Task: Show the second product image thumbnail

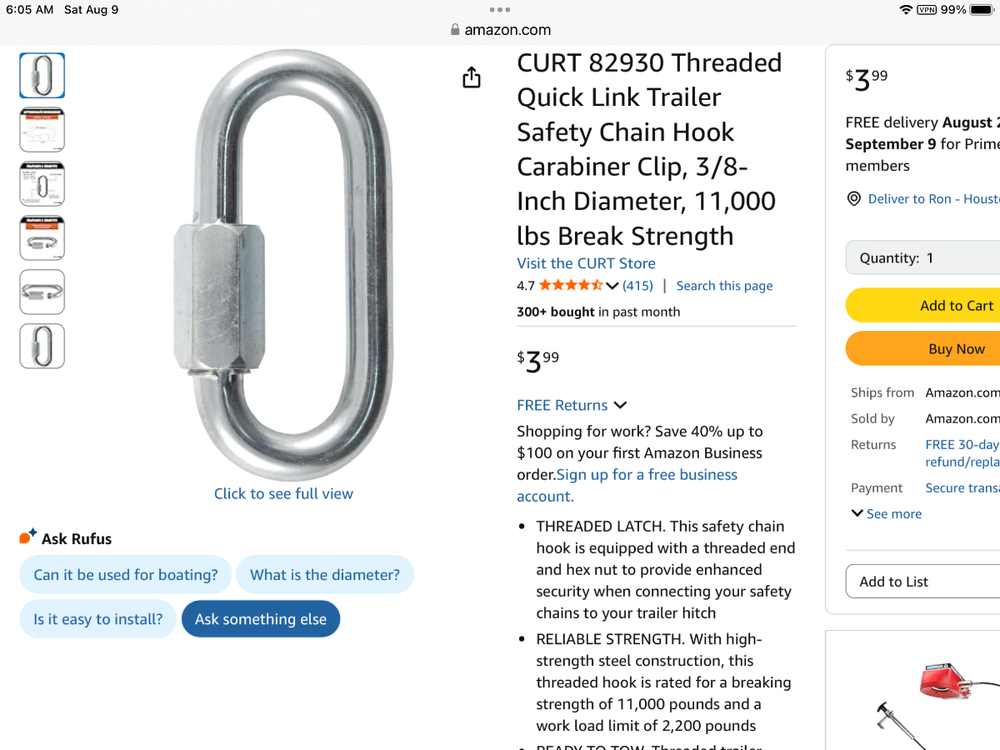Action: click(x=42, y=130)
